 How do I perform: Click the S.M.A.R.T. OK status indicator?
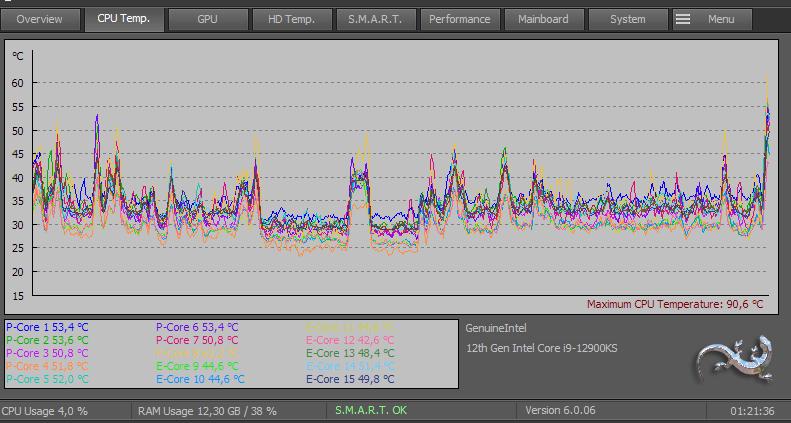click(370, 411)
